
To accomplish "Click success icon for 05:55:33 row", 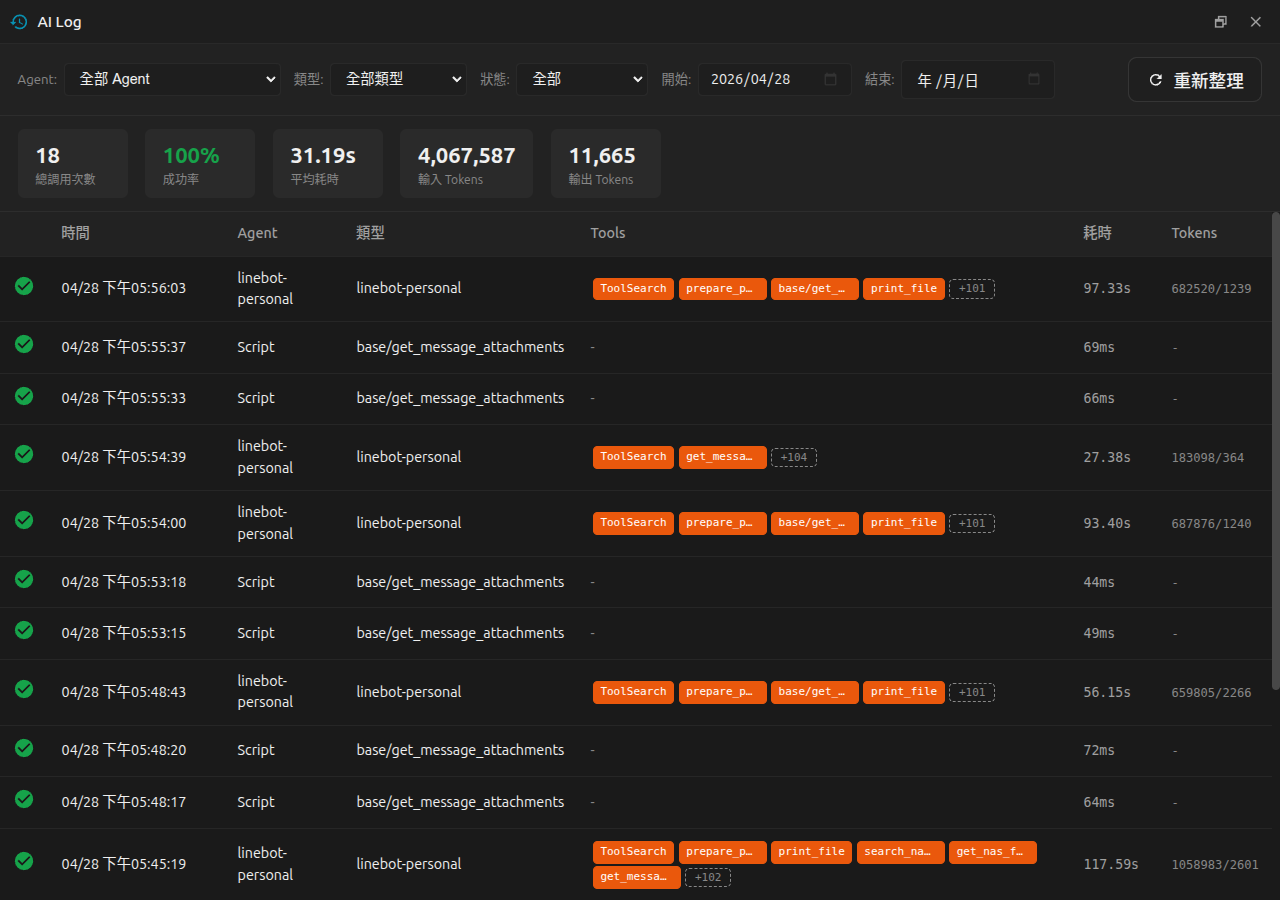I will coord(24,395).
